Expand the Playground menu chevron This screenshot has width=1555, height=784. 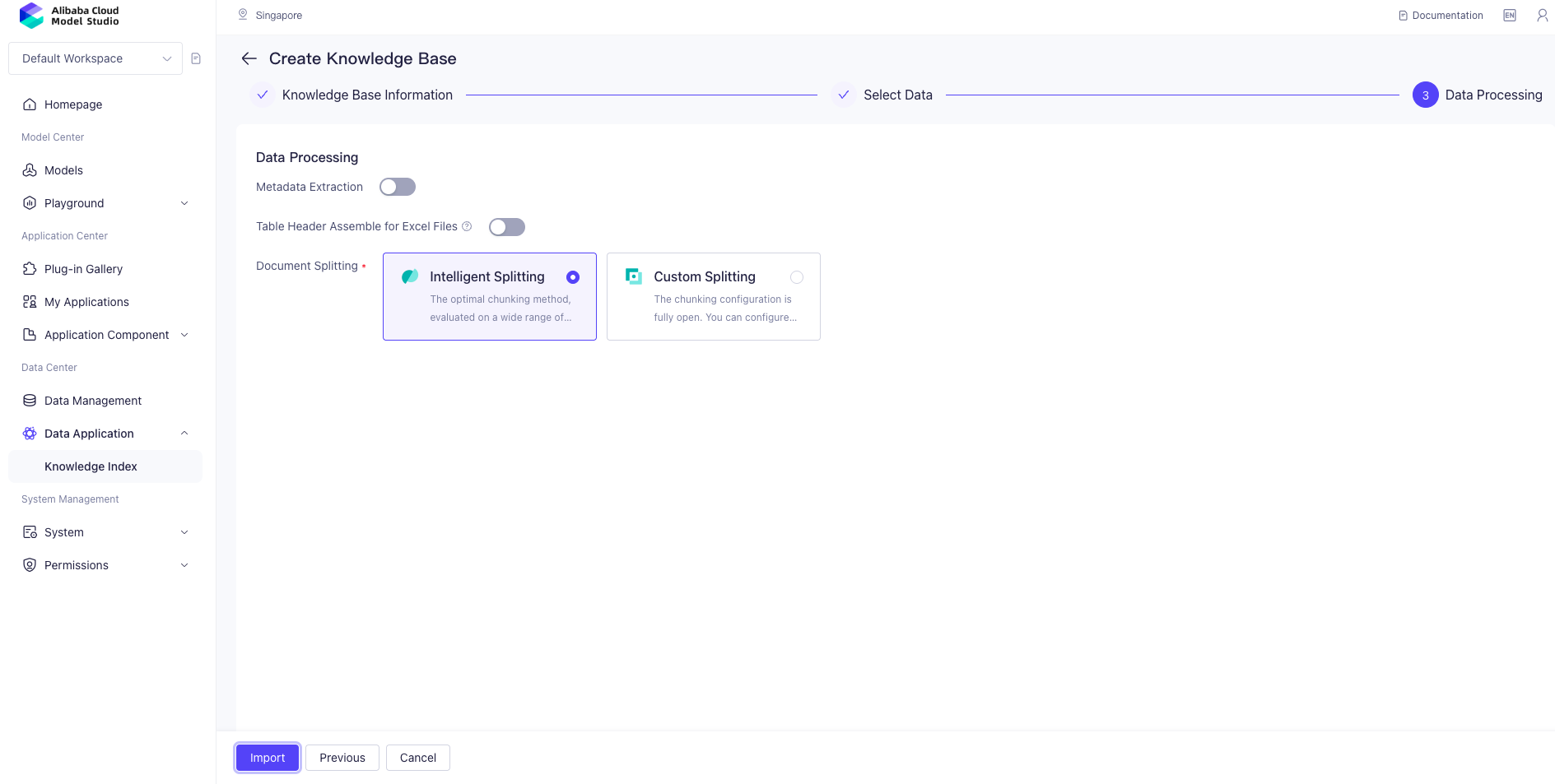click(184, 203)
